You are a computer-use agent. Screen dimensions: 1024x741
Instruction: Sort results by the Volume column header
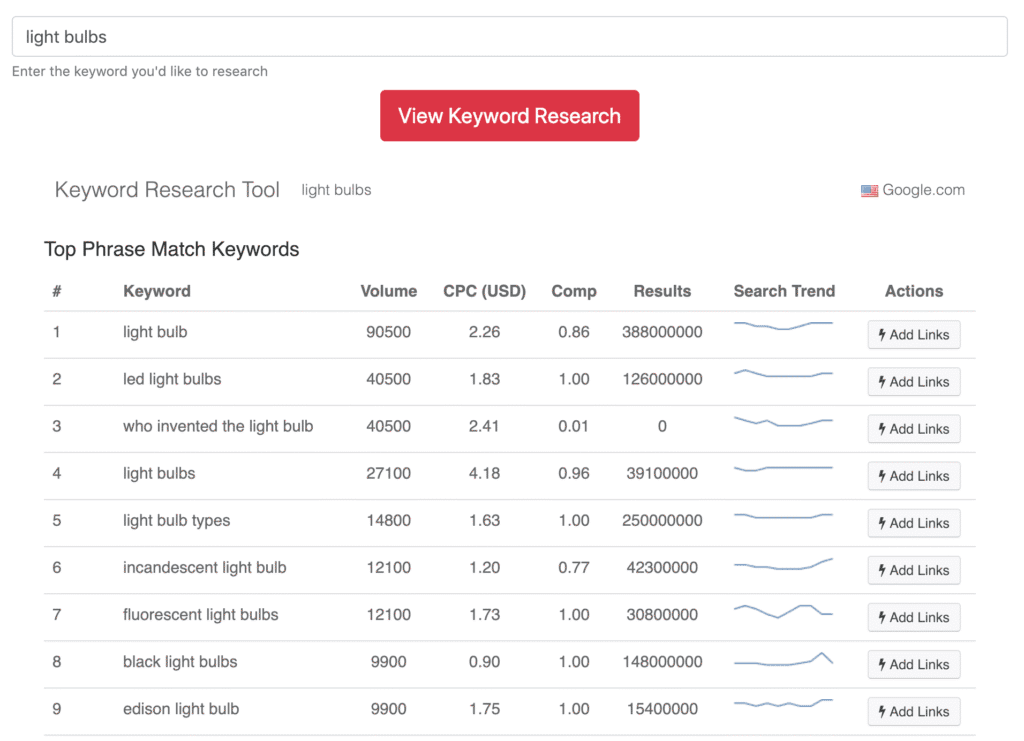(389, 291)
